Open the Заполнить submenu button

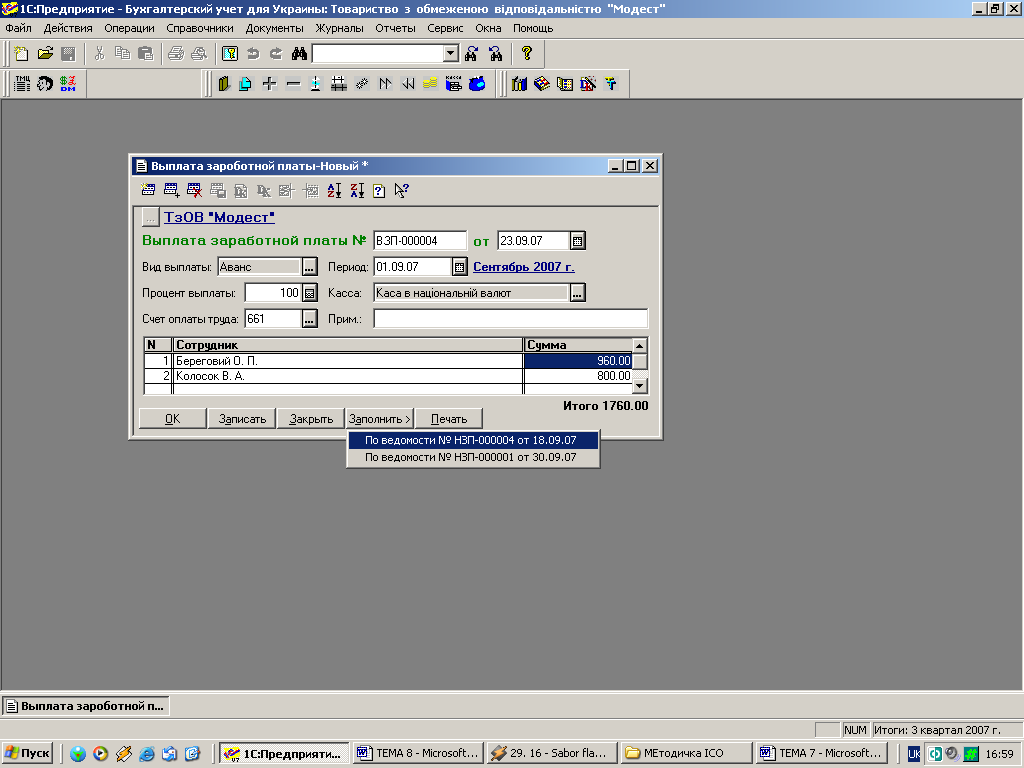coord(379,419)
